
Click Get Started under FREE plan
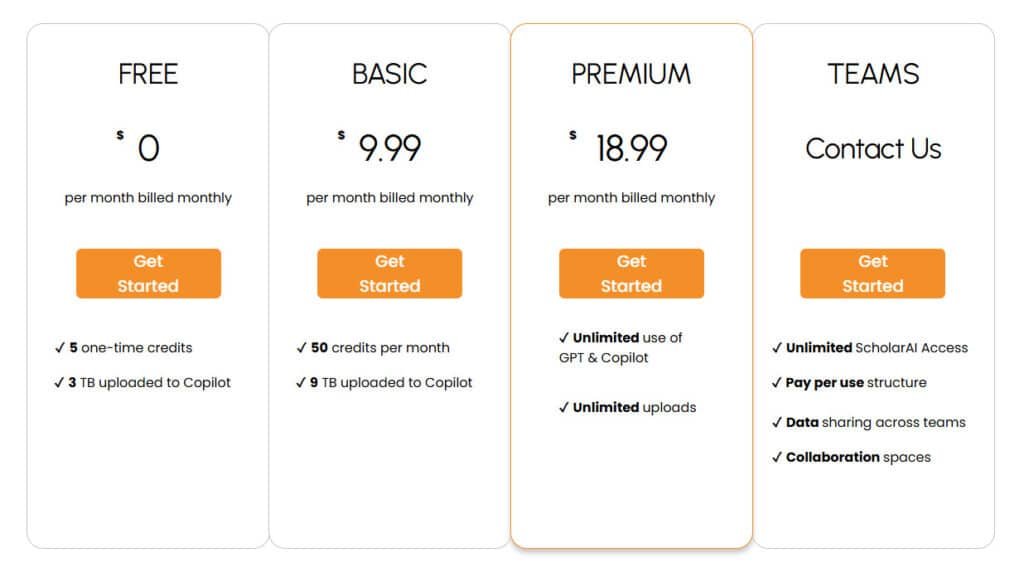point(148,273)
